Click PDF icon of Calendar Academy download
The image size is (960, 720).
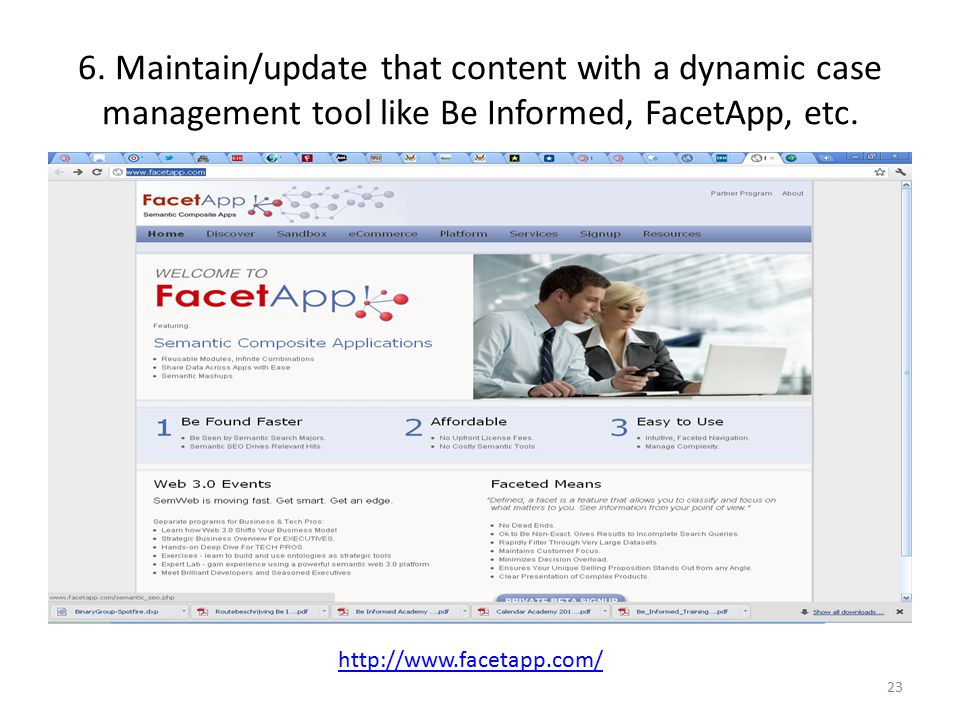click(484, 612)
